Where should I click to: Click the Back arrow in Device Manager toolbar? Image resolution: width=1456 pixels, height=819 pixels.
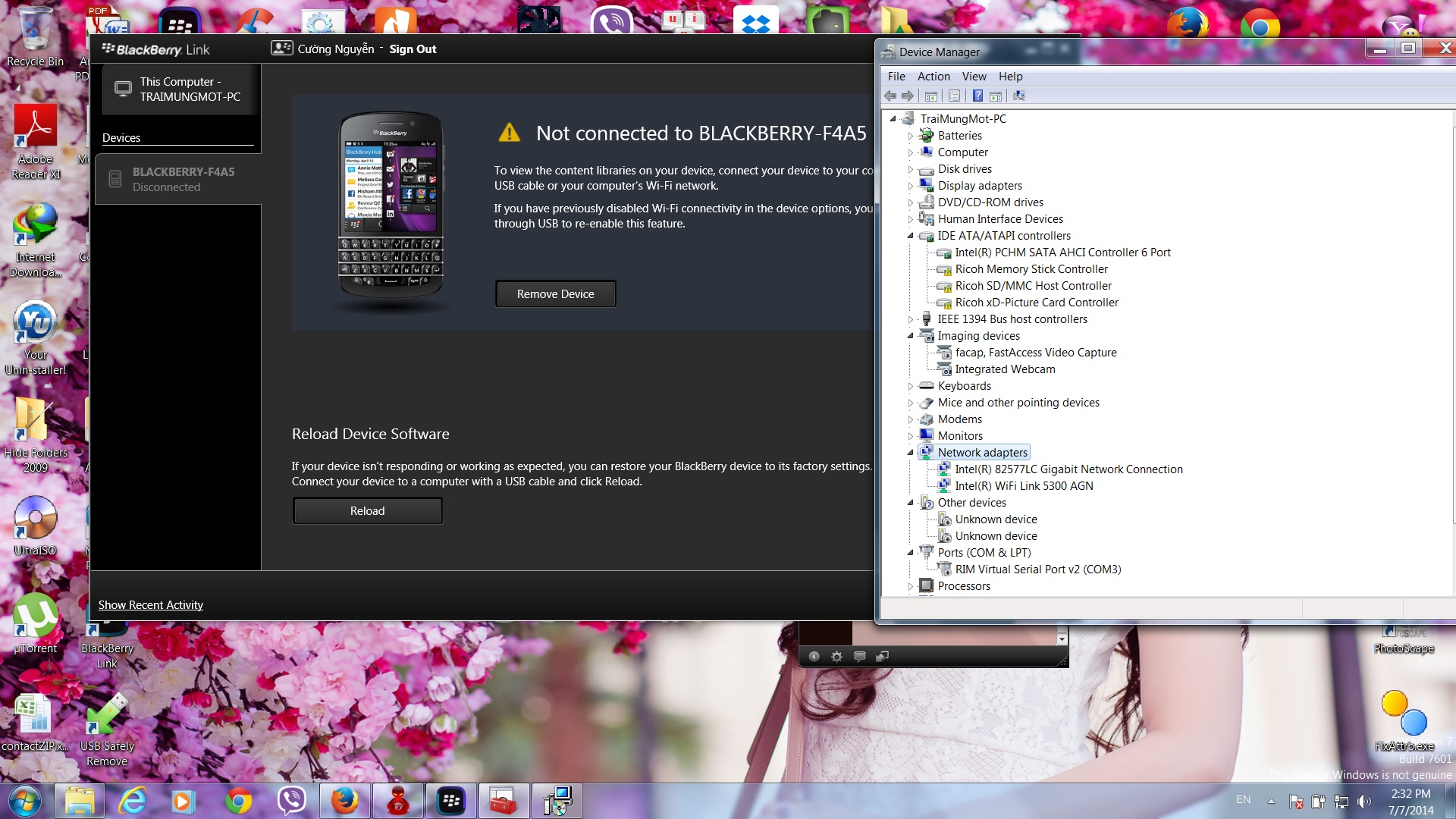(890, 96)
